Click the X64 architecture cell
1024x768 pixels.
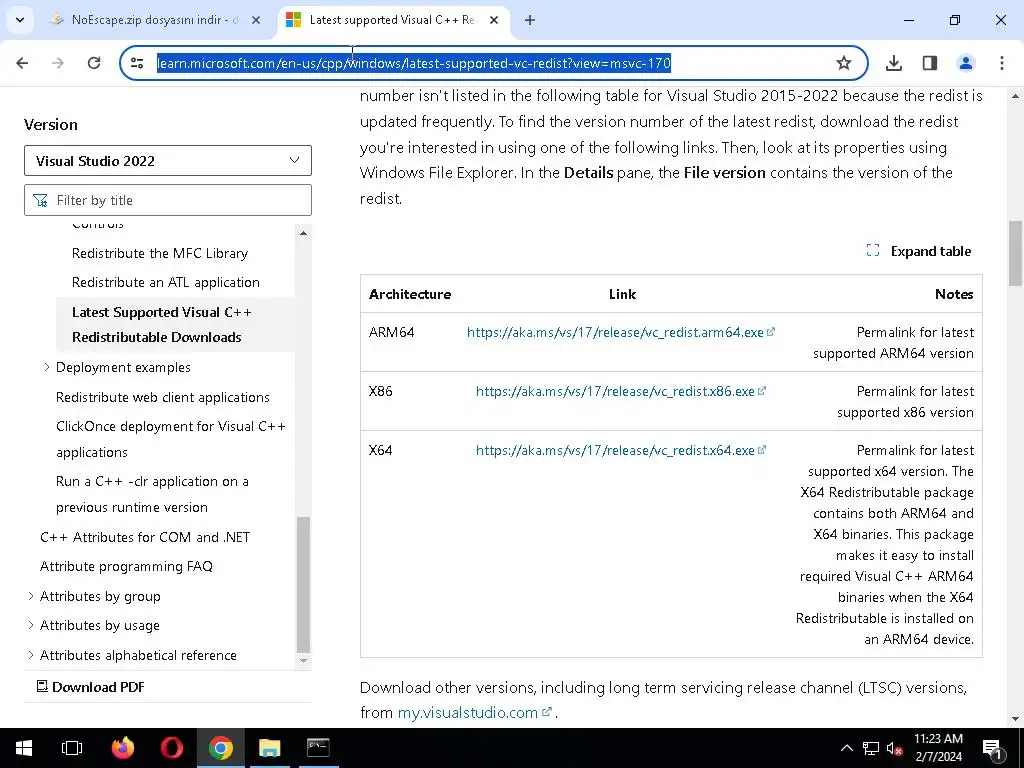click(381, 450)
